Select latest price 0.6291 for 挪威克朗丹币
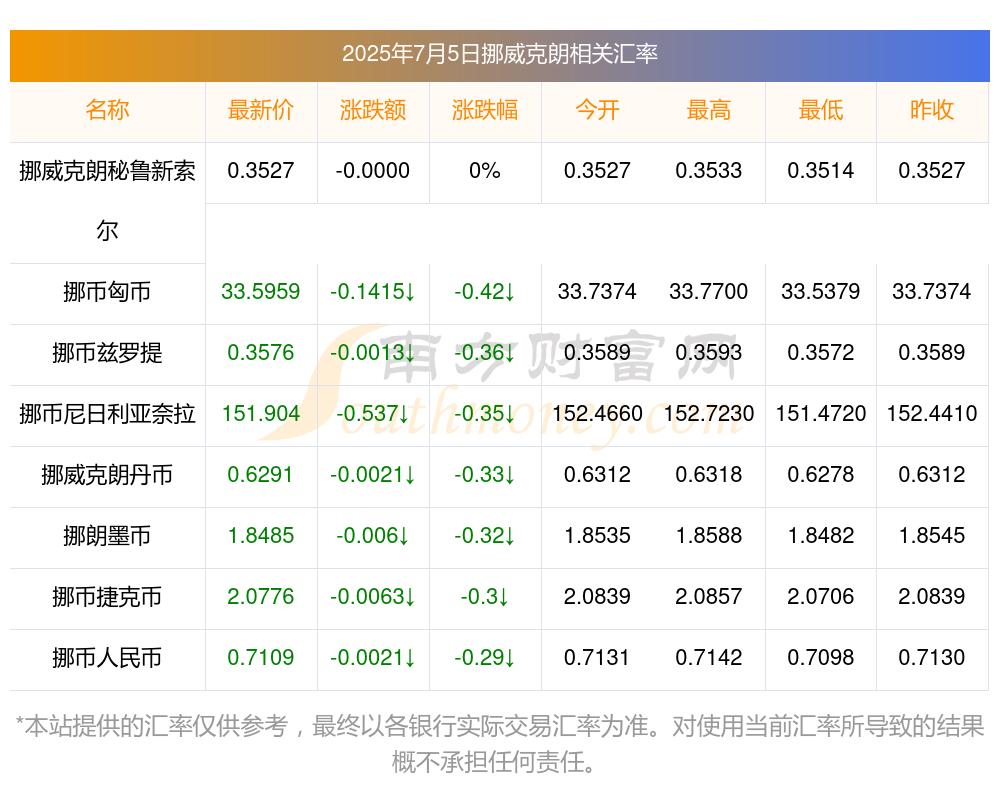 click(260, 475)
